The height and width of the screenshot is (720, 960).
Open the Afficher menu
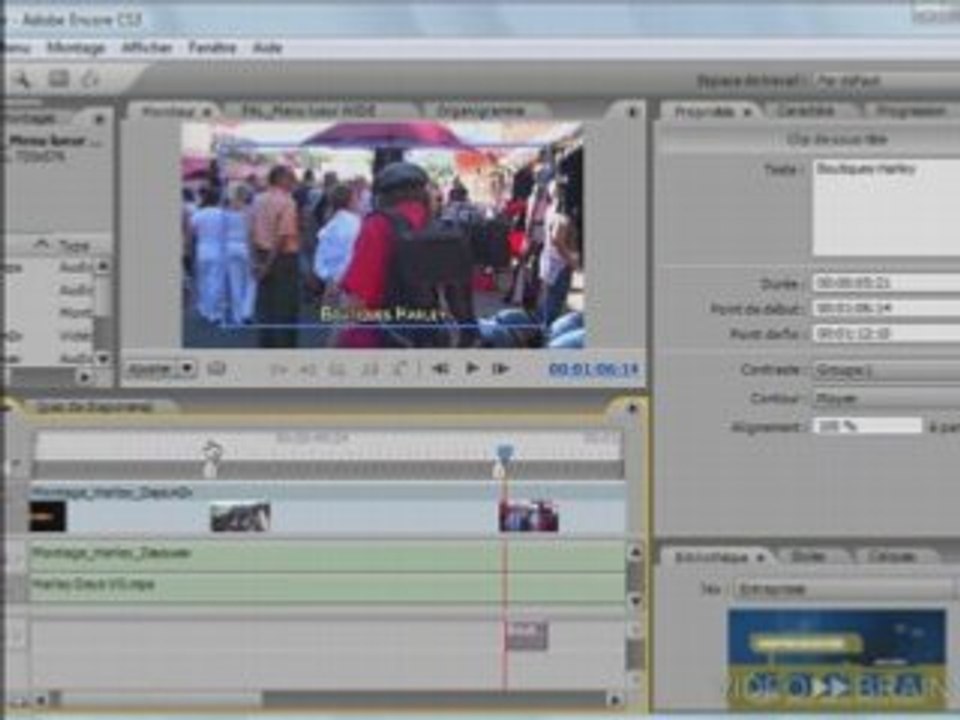coord(147,48)
